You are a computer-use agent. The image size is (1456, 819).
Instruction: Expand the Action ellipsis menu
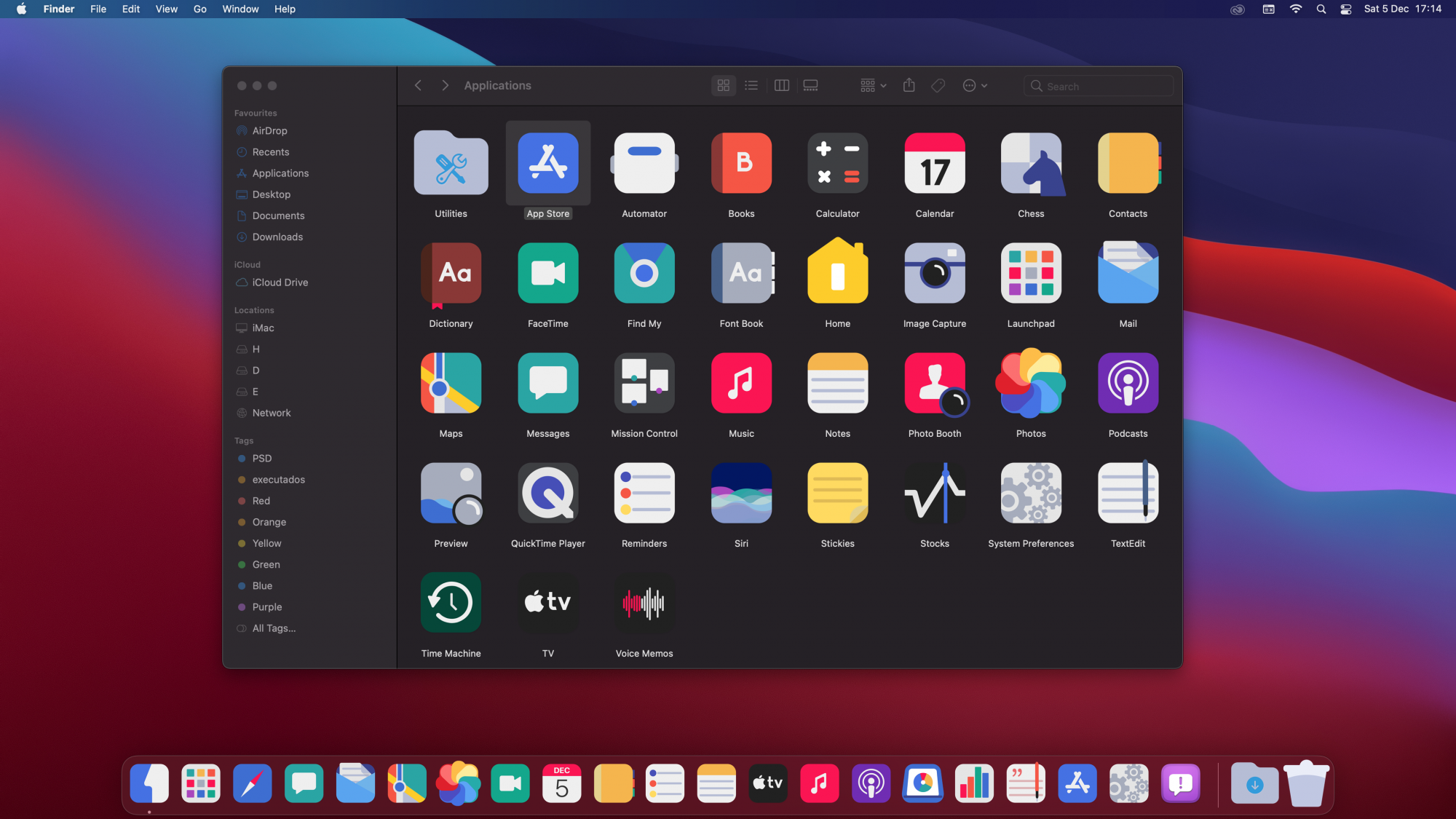click(975, 86)
